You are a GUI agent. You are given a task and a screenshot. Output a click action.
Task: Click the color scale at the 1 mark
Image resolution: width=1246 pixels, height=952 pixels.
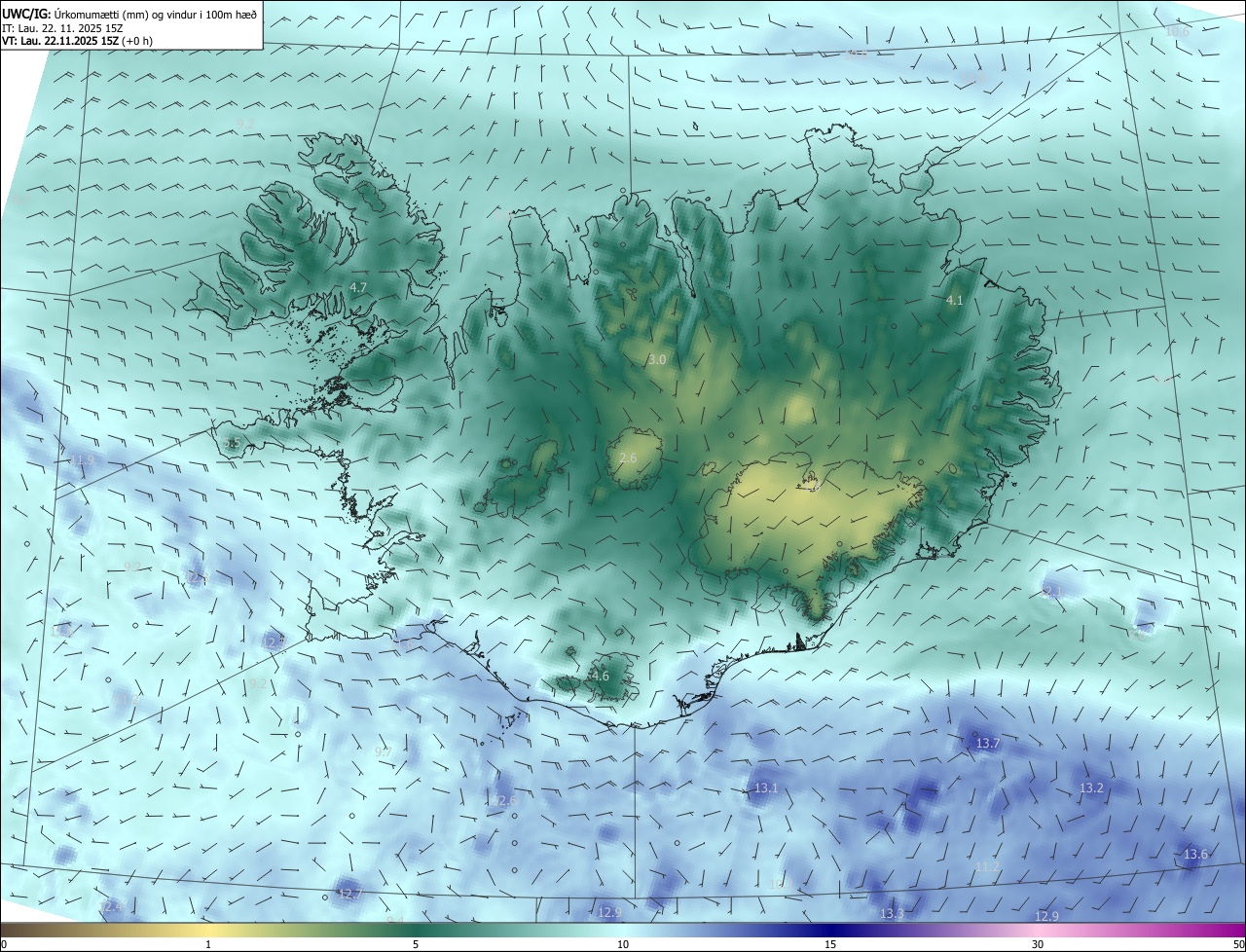[x=208, y=945]
